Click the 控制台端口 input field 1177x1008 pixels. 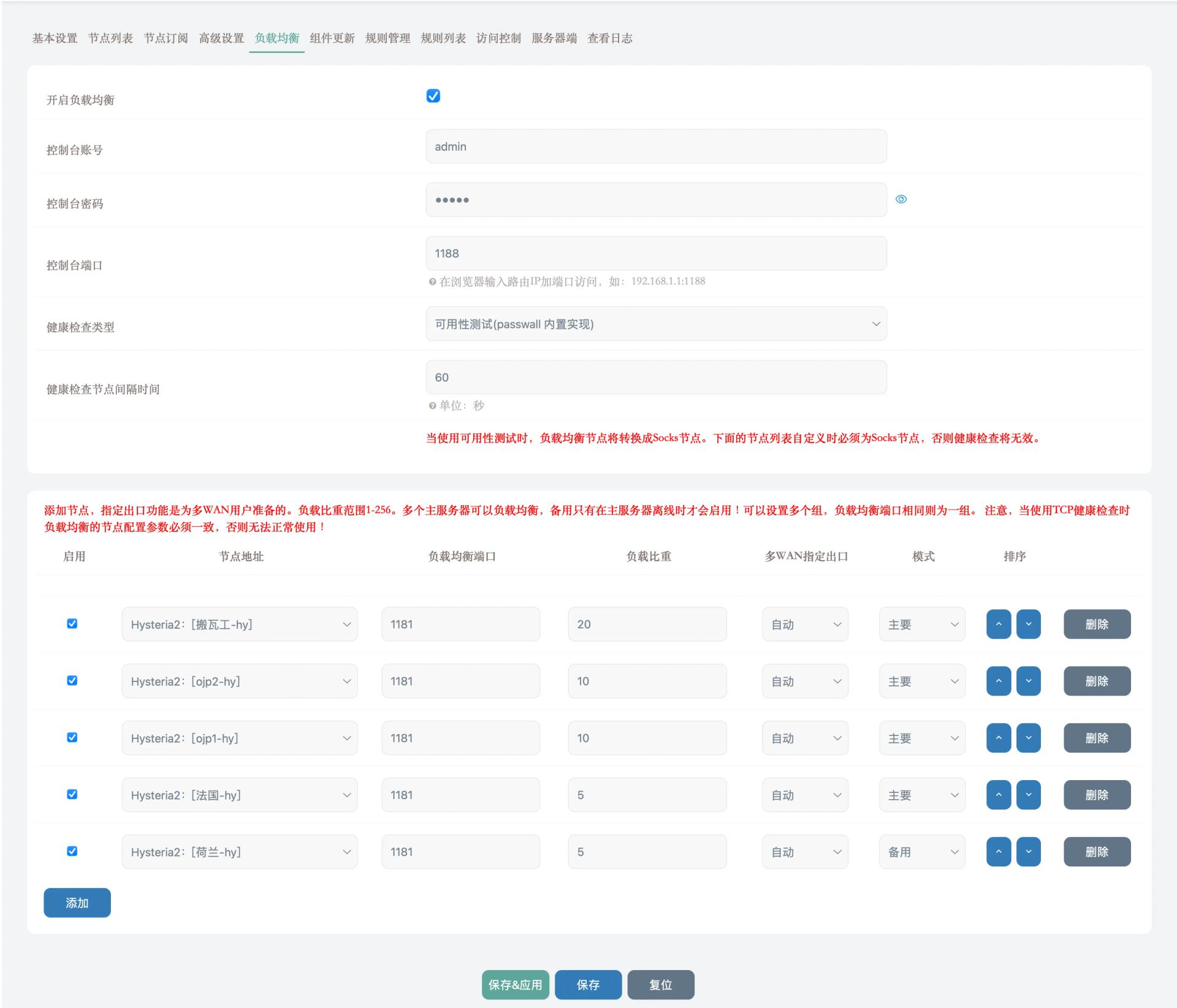[x=656, y=253]
